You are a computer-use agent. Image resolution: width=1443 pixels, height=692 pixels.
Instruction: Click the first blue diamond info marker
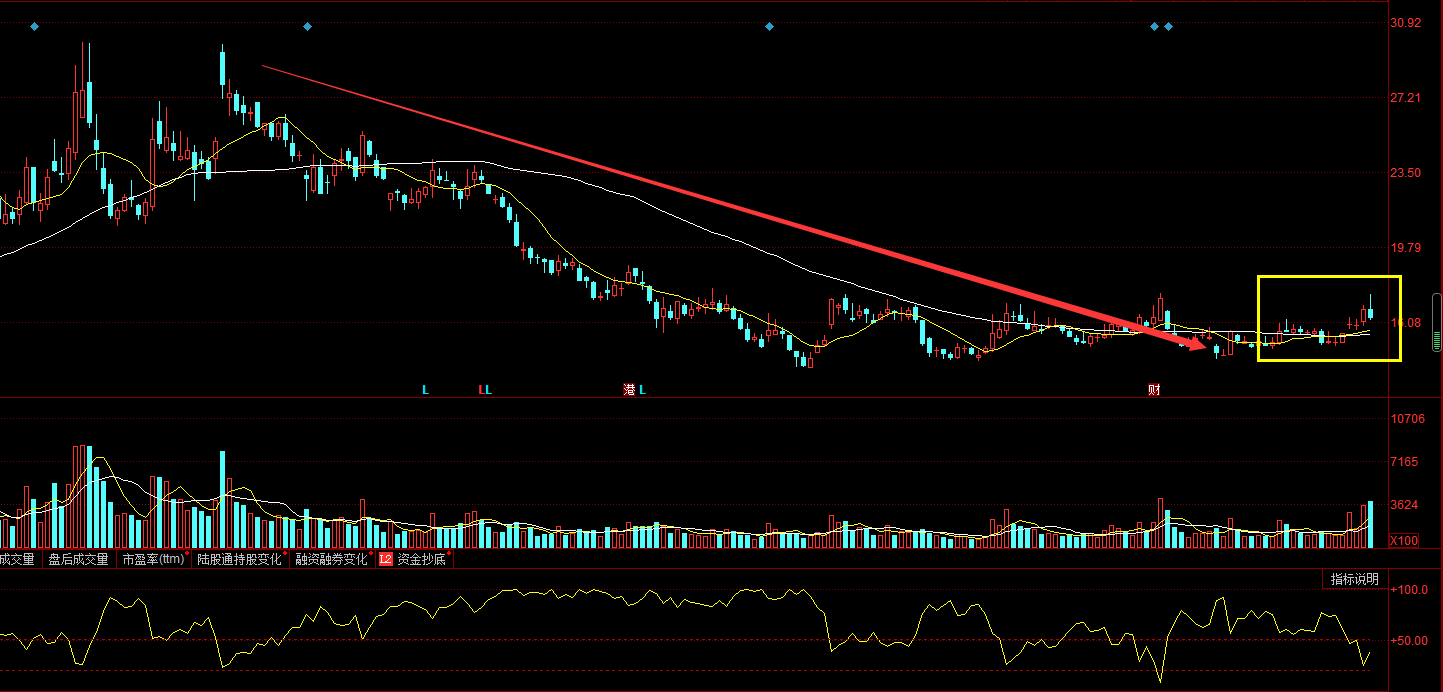pos(35,26)
